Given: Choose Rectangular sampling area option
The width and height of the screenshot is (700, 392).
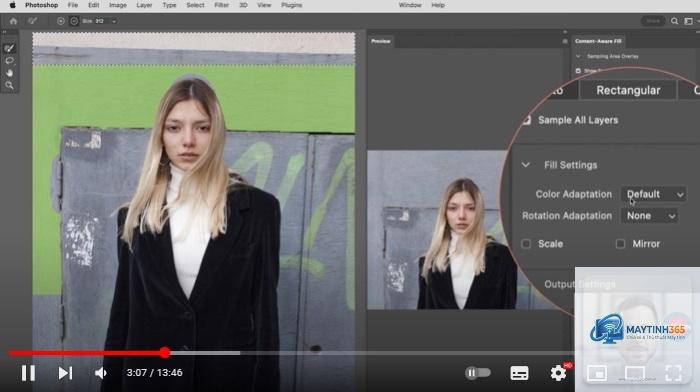Looking at the screenshot, I should [x=628, y=90].
